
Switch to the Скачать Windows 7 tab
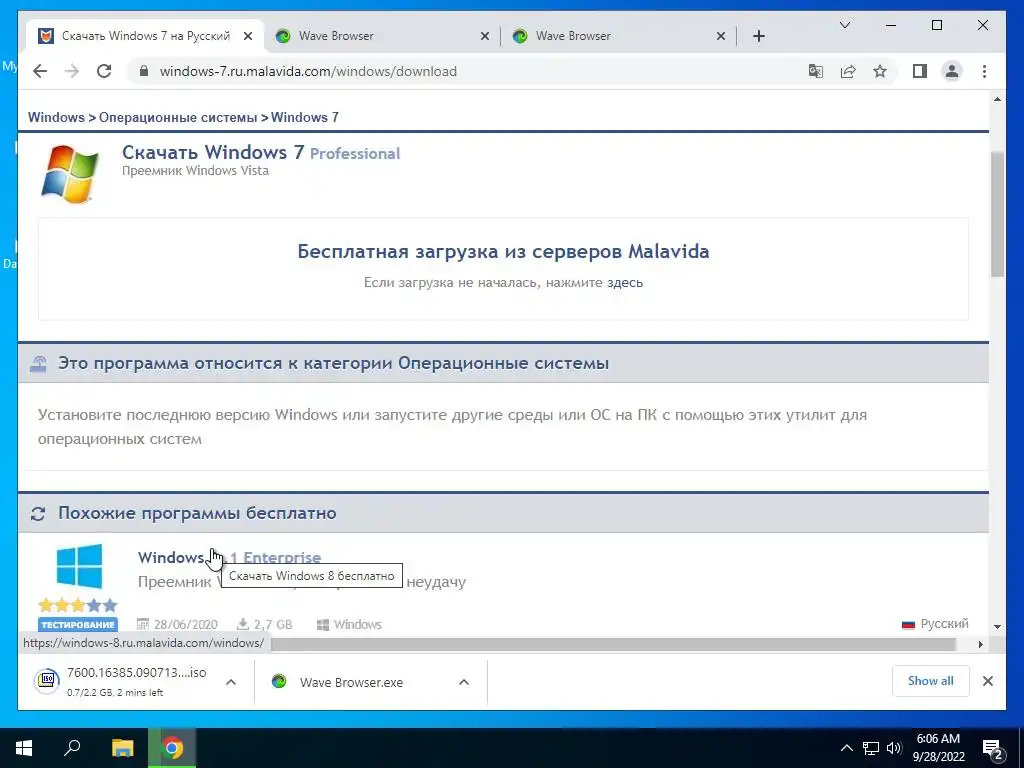pos(145,36)
